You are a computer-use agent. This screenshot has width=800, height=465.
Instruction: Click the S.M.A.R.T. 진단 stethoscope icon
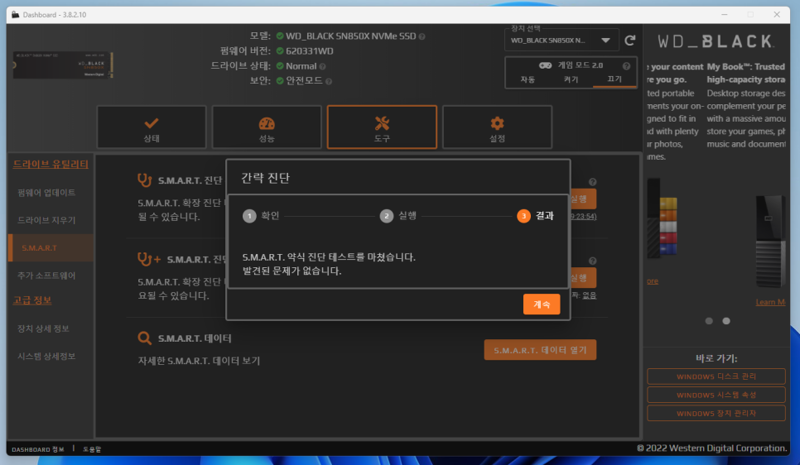pyautogui.click(x=144, y=180)
